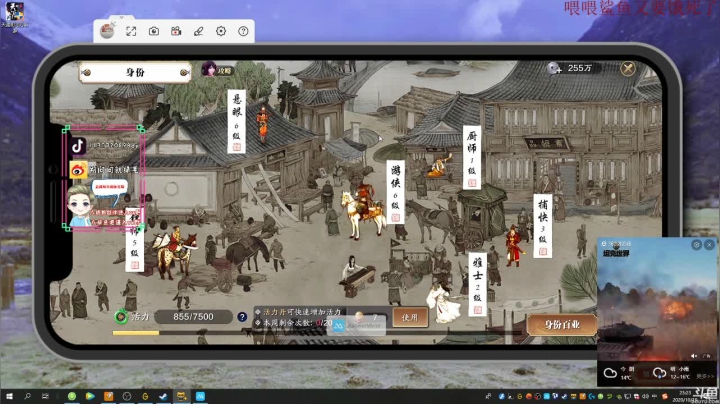Click the cartoon girl avatar overlay
The width and height of the screenshot is (720, 404).
(80, 205)
